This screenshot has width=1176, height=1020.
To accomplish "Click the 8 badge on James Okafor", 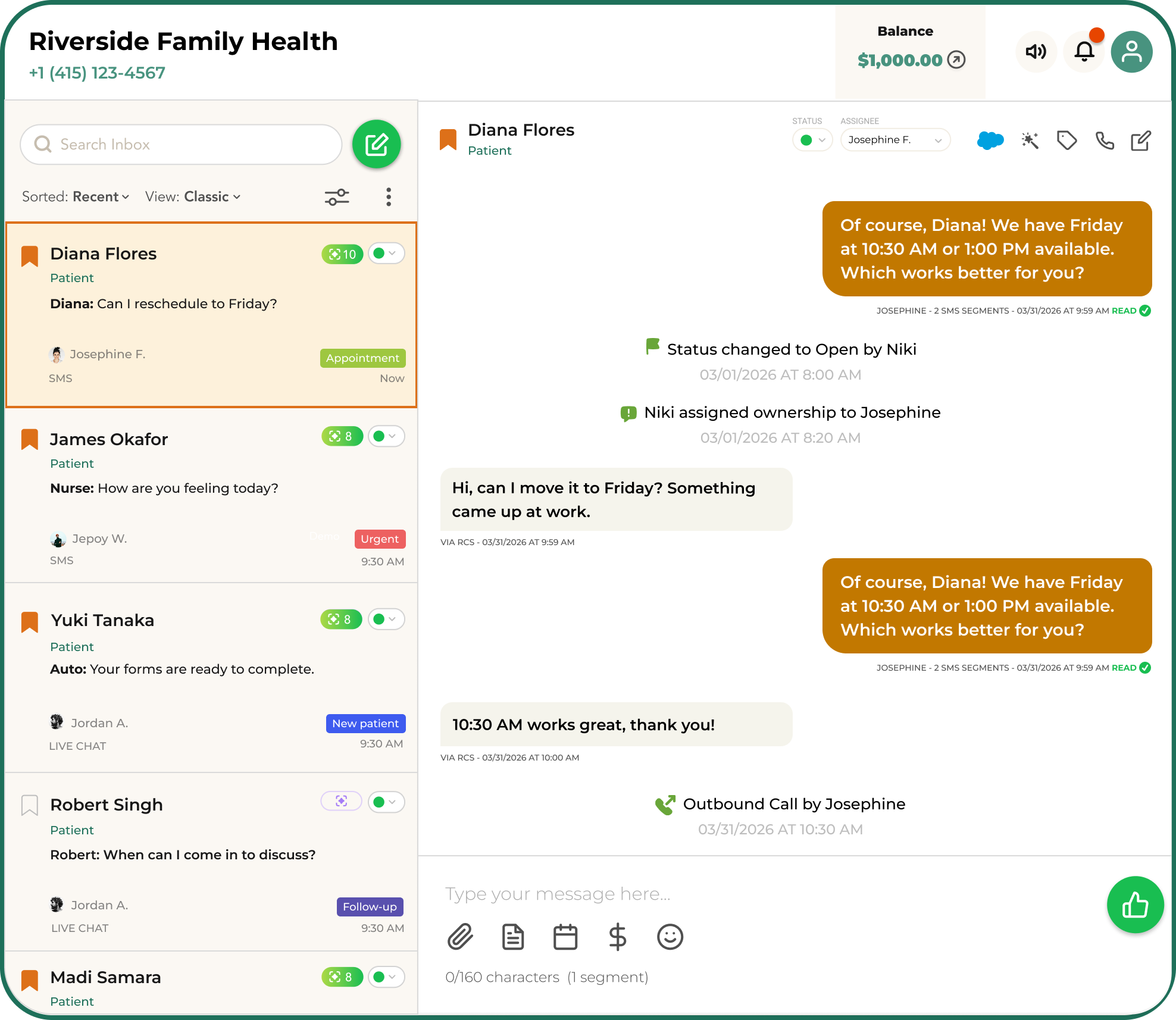I will [342, 436].
